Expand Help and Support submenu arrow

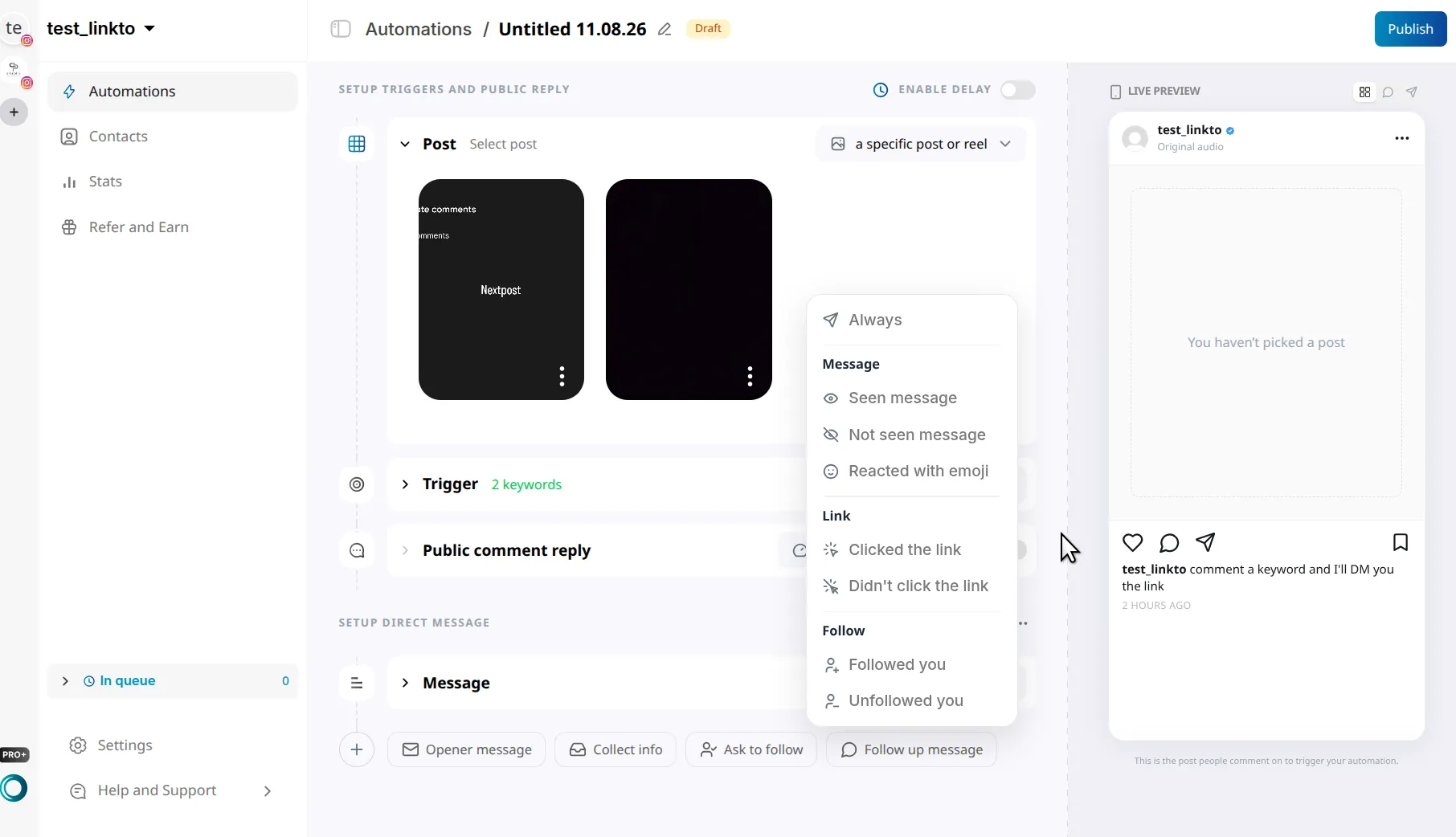[268, 791]
